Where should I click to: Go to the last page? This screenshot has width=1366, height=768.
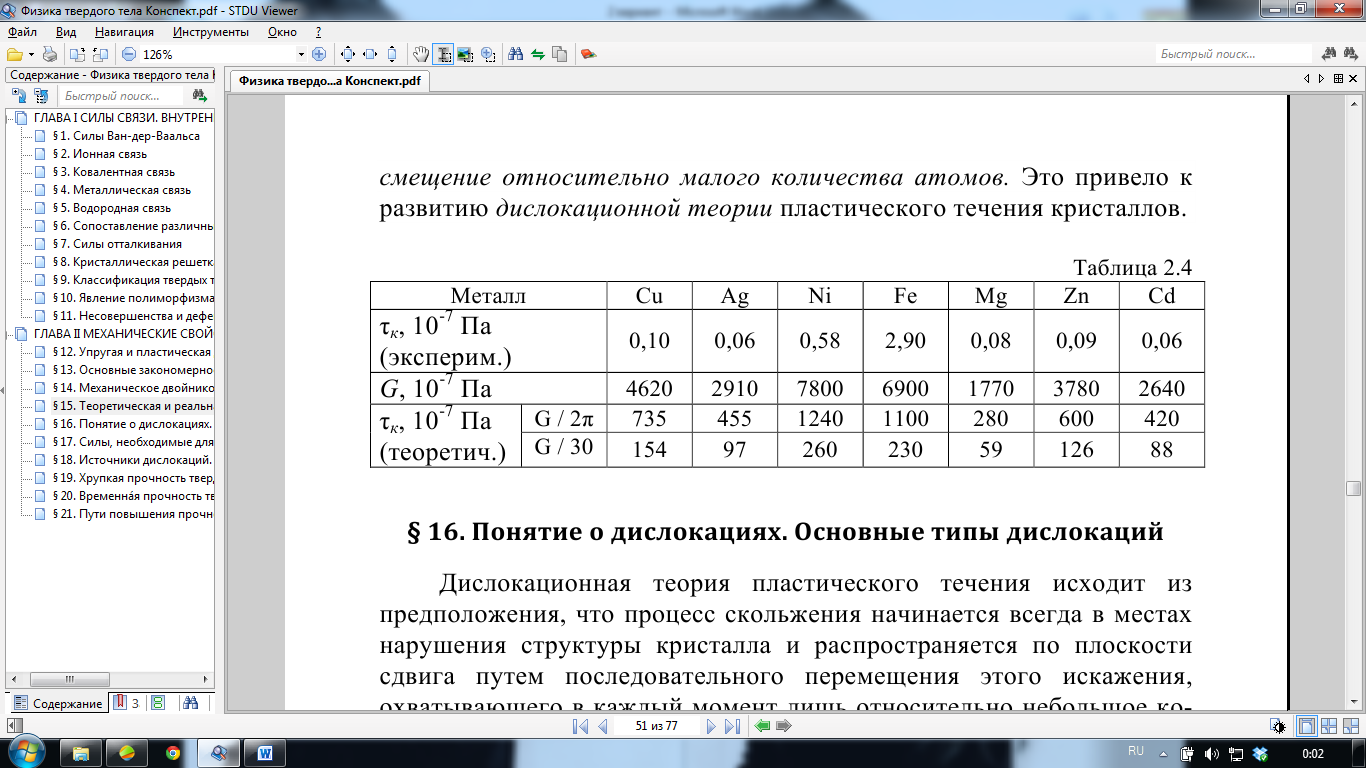click(x=733, y=726)
